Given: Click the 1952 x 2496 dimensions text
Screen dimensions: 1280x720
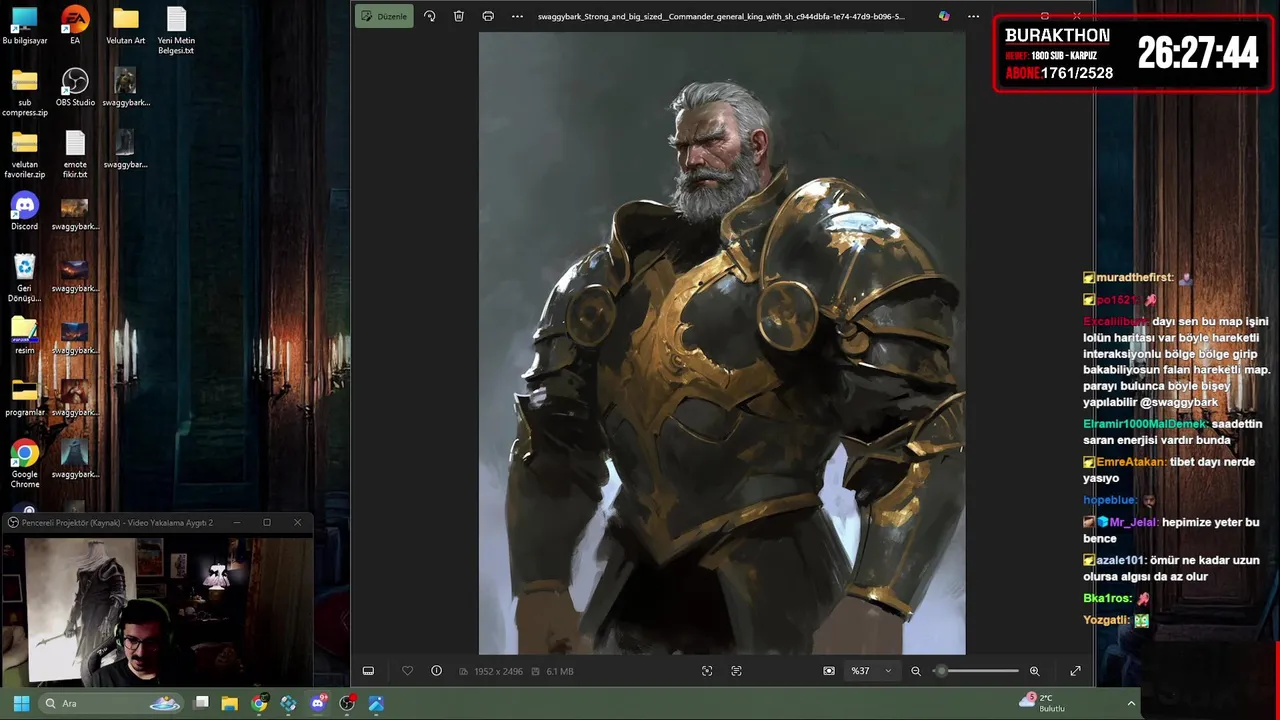Looking at the screenshot, I should (x=498, y=671).
